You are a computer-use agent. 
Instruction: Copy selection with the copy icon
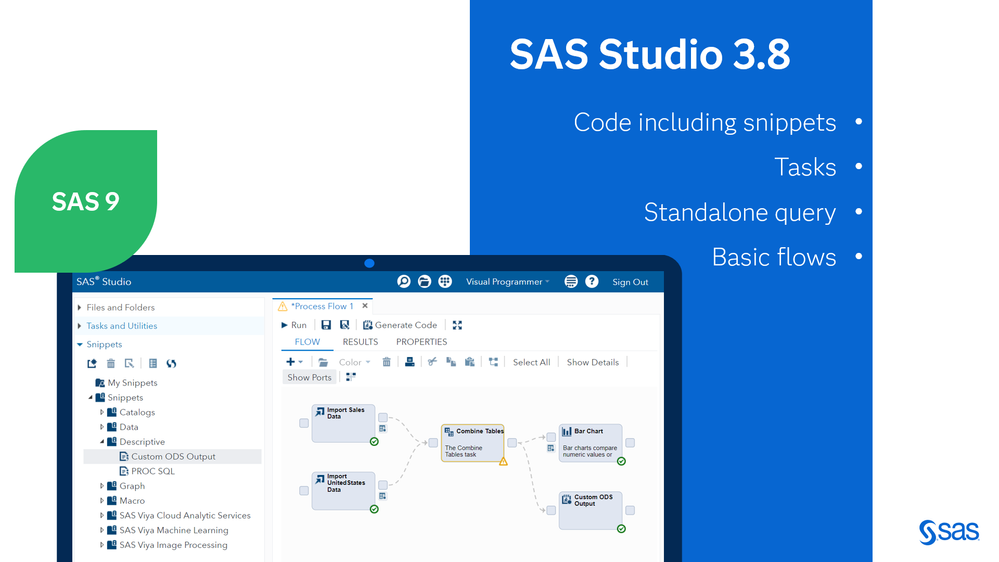451,362
